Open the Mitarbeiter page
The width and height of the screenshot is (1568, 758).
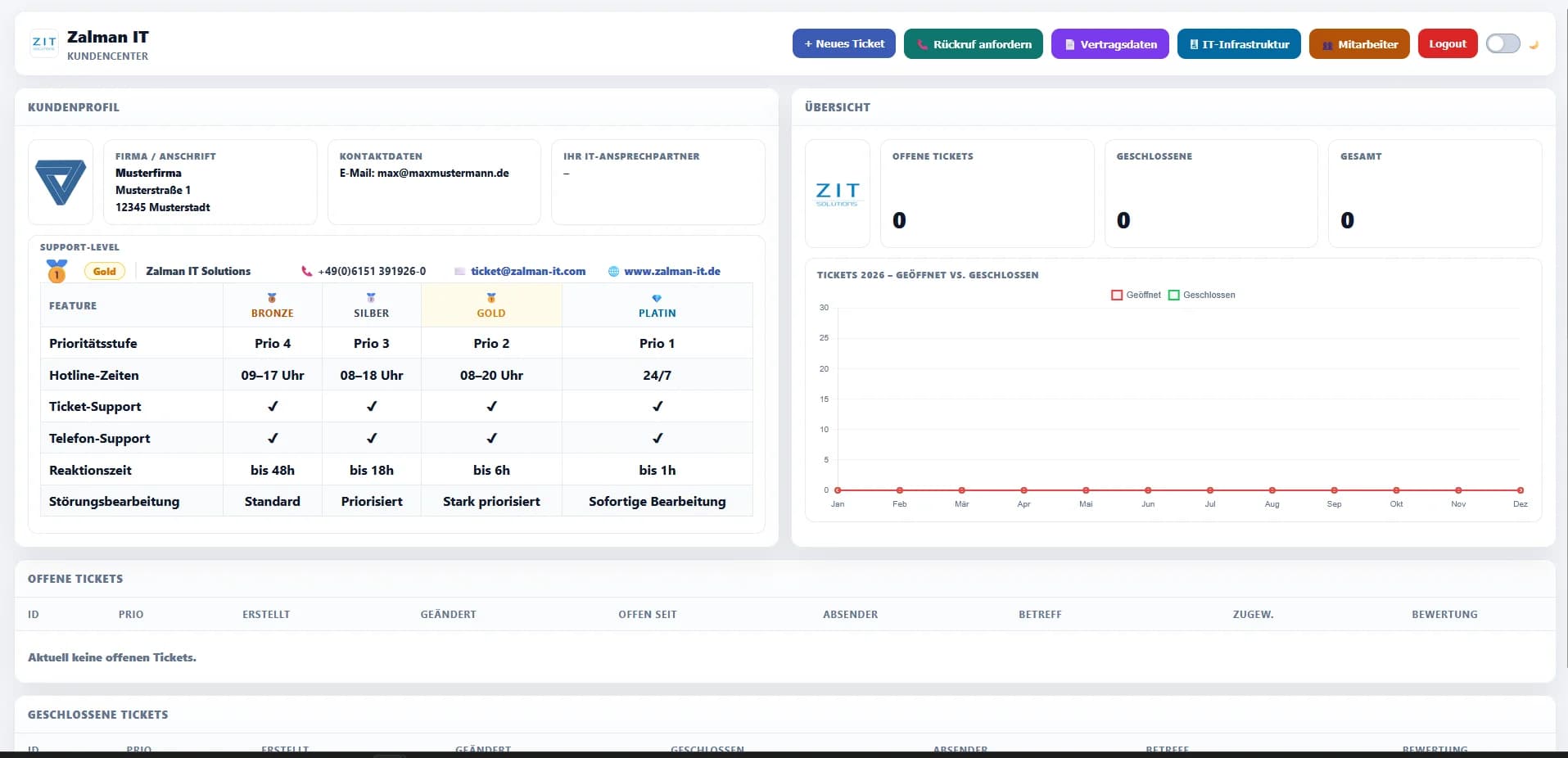[1359, 43]
